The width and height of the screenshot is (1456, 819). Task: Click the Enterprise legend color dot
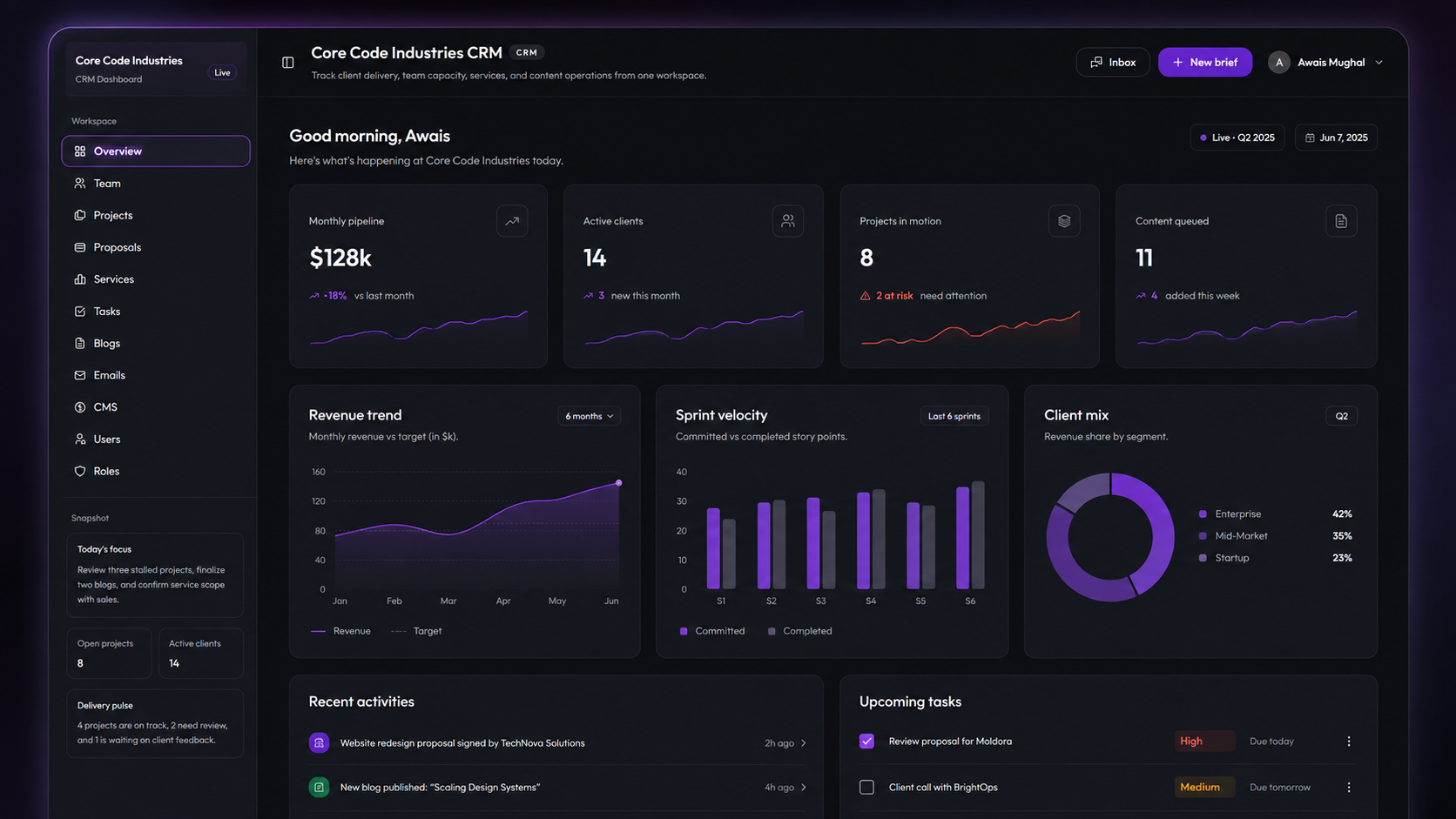pyautogui.click(x=1203, y=514)
